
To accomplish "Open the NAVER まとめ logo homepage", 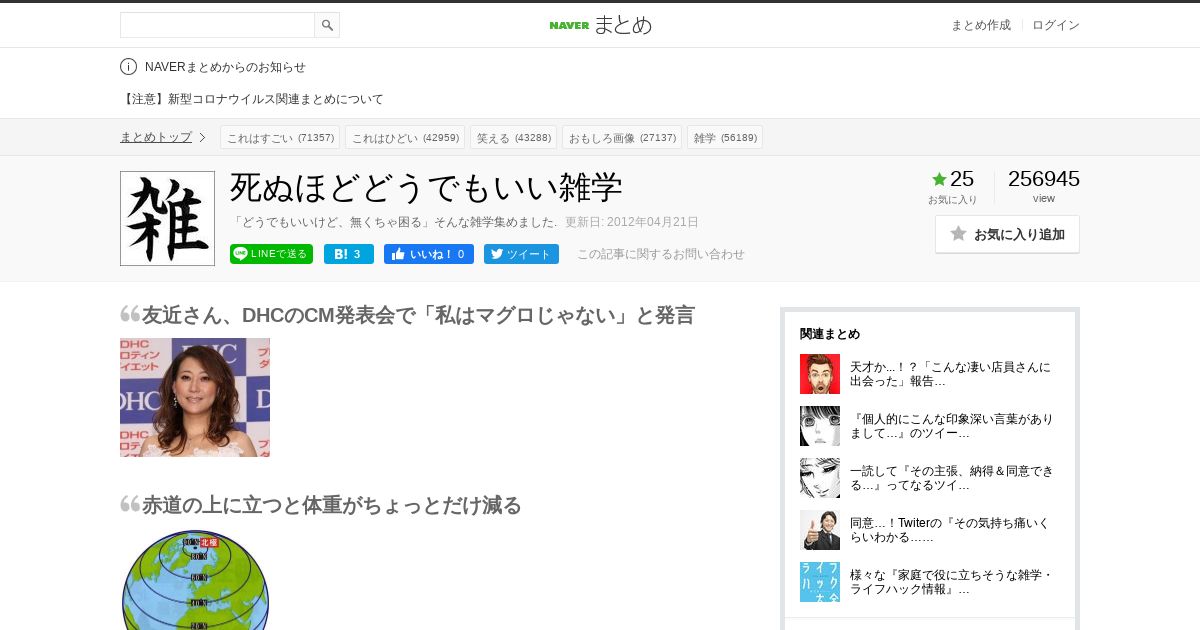I will [x=600, y=25].
